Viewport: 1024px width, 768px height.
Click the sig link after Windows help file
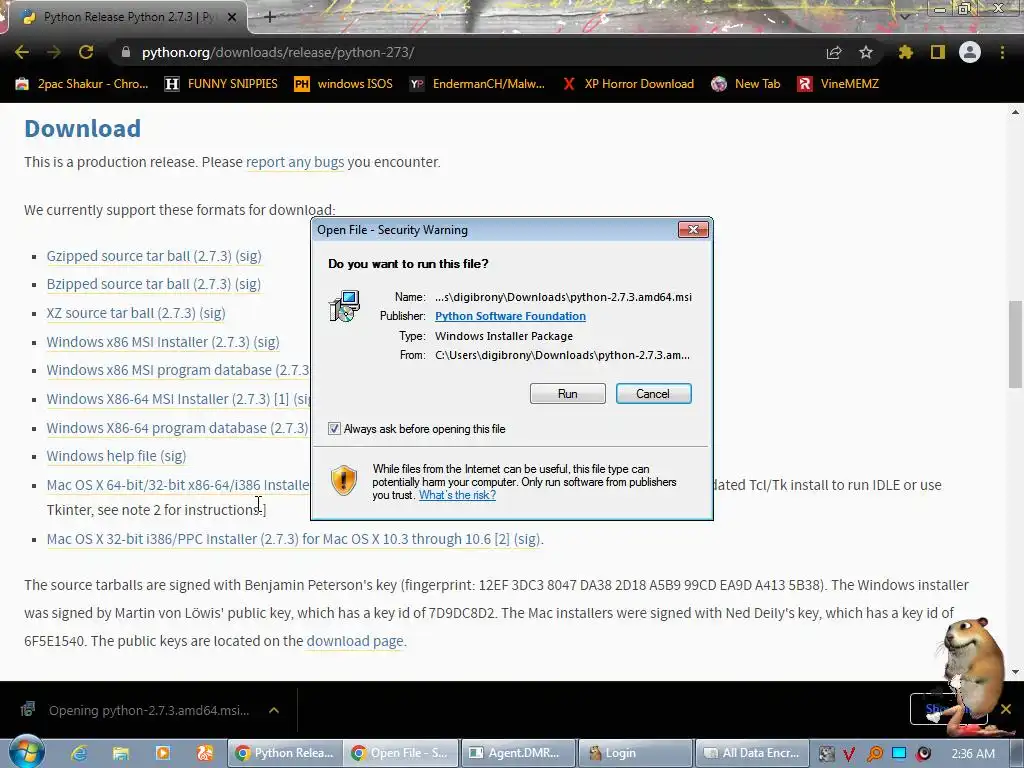173,456
